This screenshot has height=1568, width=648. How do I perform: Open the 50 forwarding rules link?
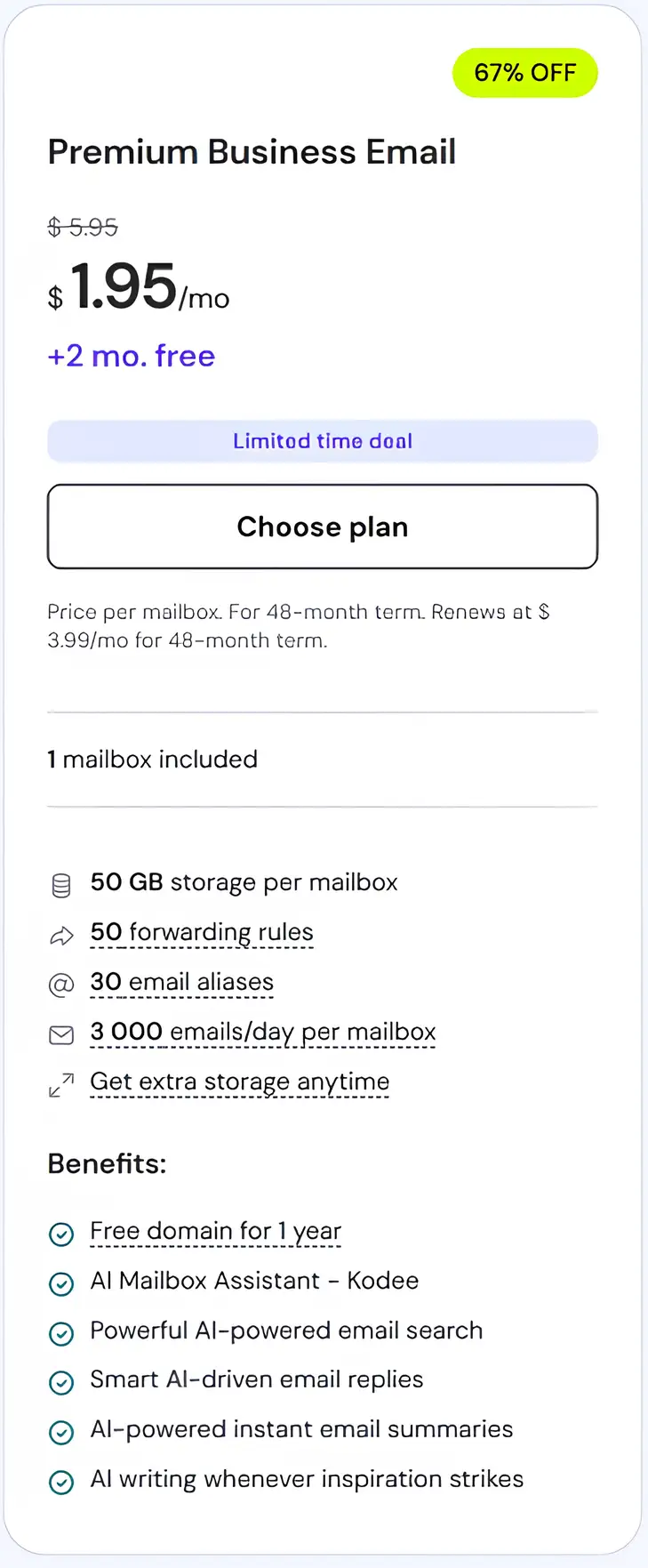(202, 932)
